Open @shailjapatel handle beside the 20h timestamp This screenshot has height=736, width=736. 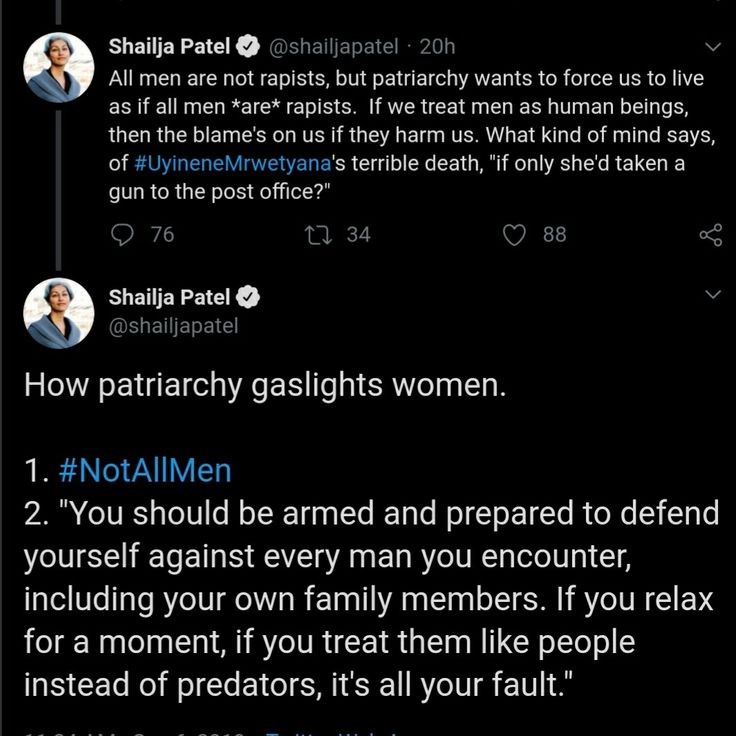(333, 46)
